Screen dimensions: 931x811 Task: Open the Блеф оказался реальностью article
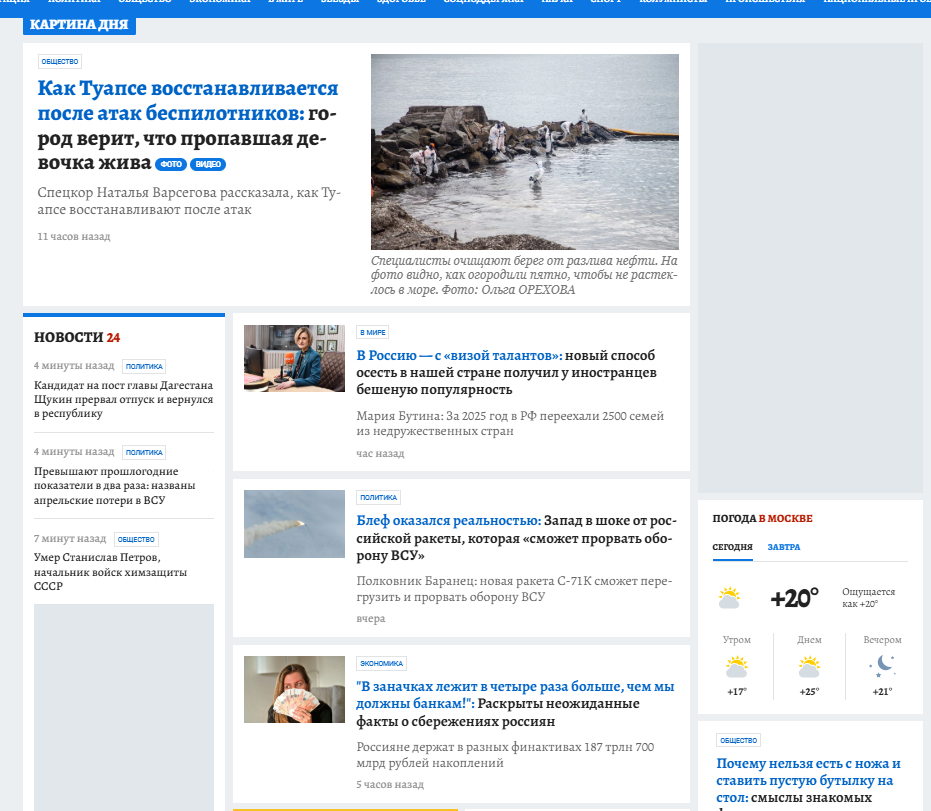(x=517, y=538)
